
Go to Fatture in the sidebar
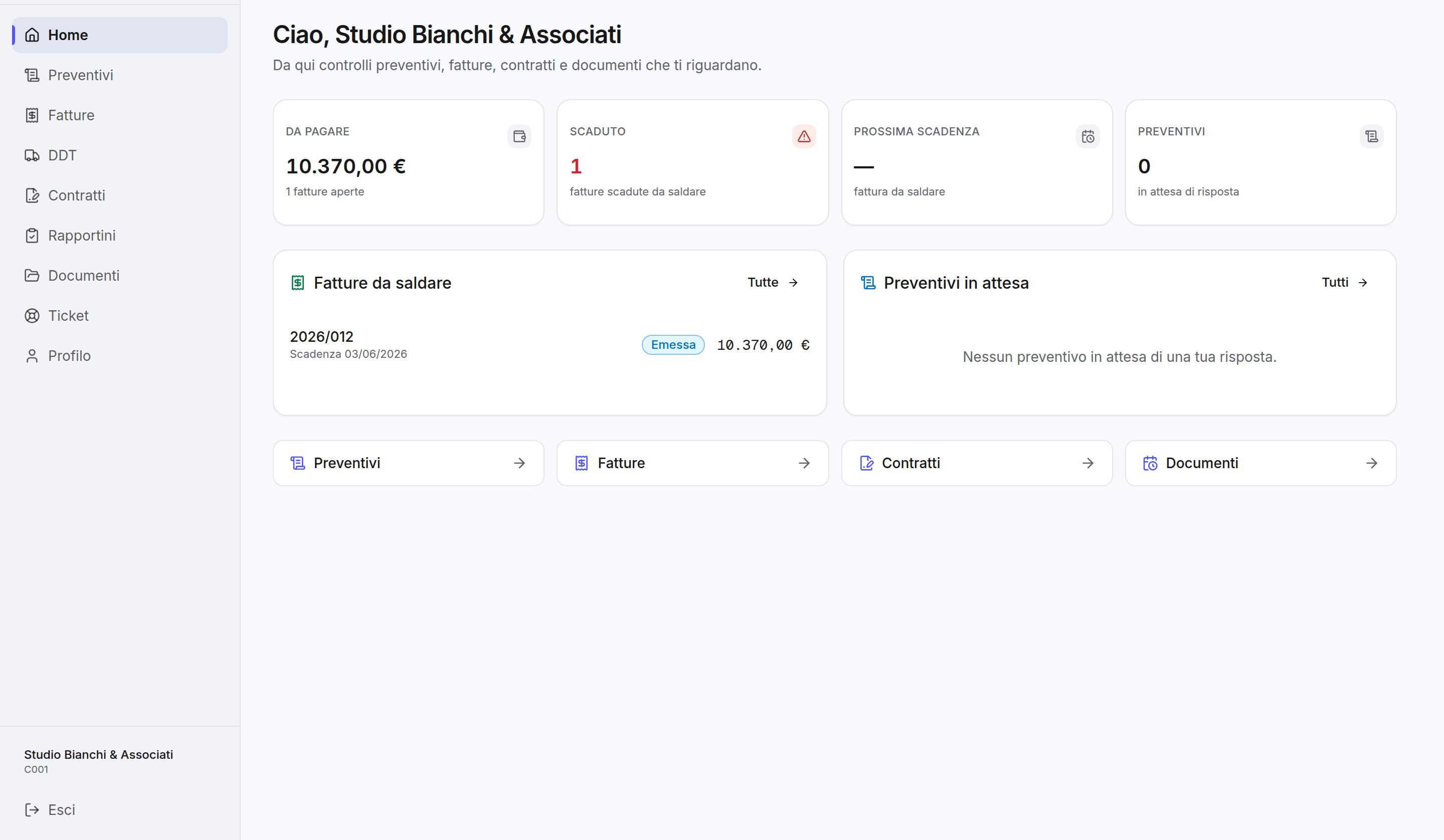coord(120,115)
